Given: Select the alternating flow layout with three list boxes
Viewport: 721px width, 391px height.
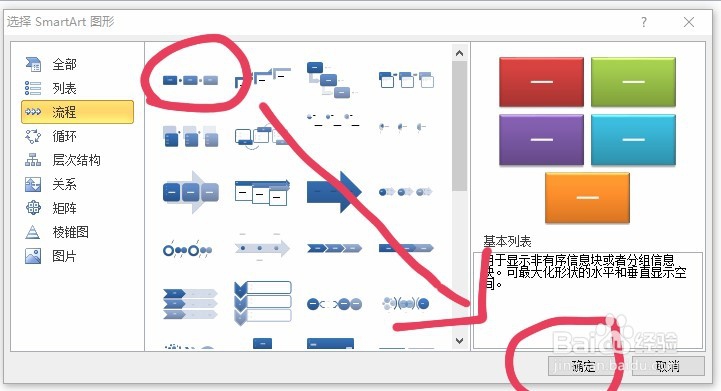Looking at the screenshot, I should [190, 136].
